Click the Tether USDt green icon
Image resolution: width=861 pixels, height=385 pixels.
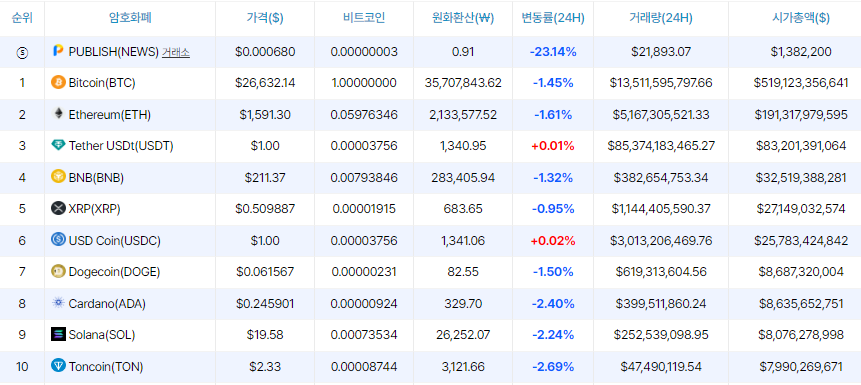click(x=58, y=146)
